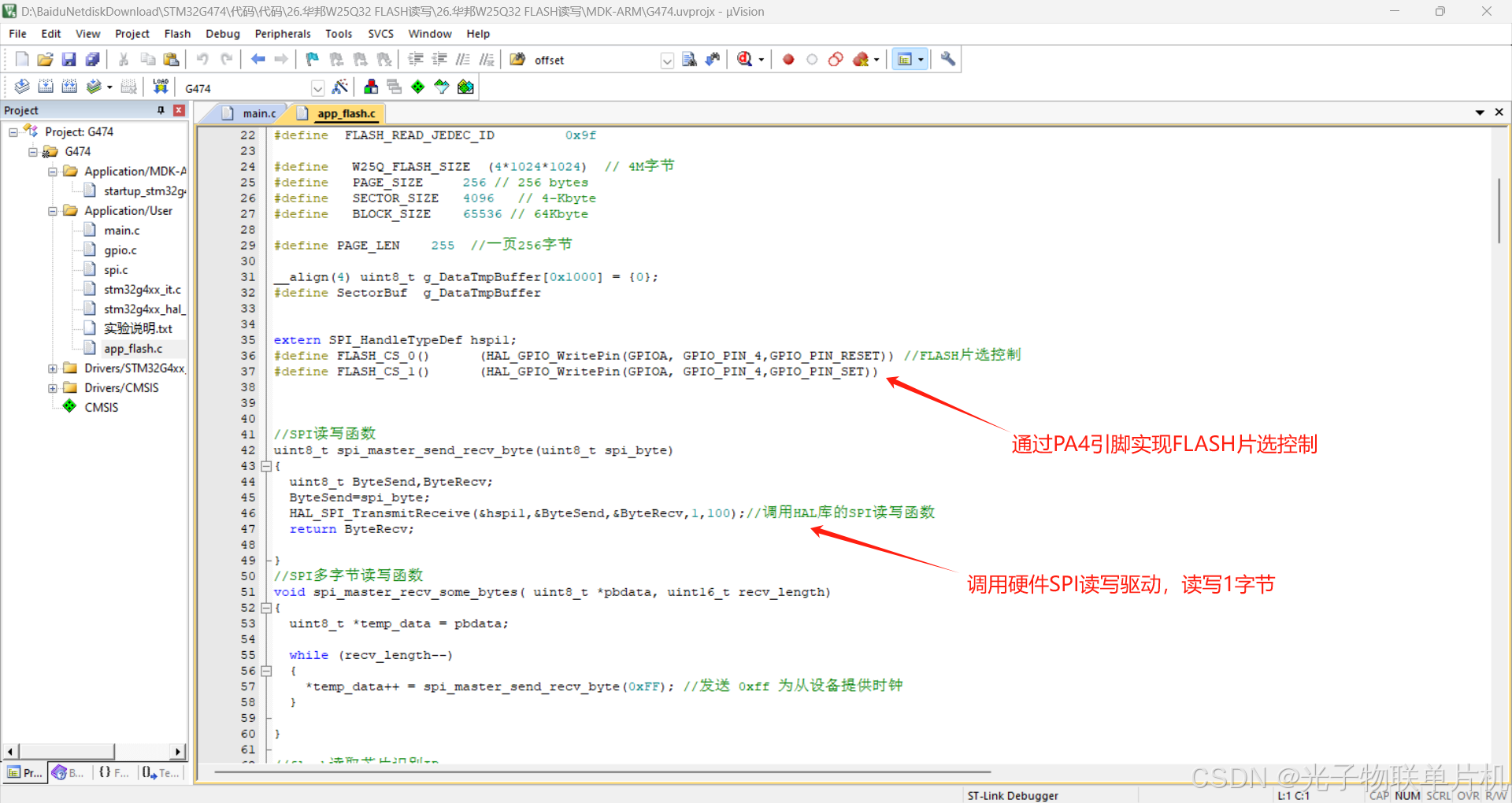1512x803 pixels.
Task: Create a new file with the New icon
Action: pos(22,60)
